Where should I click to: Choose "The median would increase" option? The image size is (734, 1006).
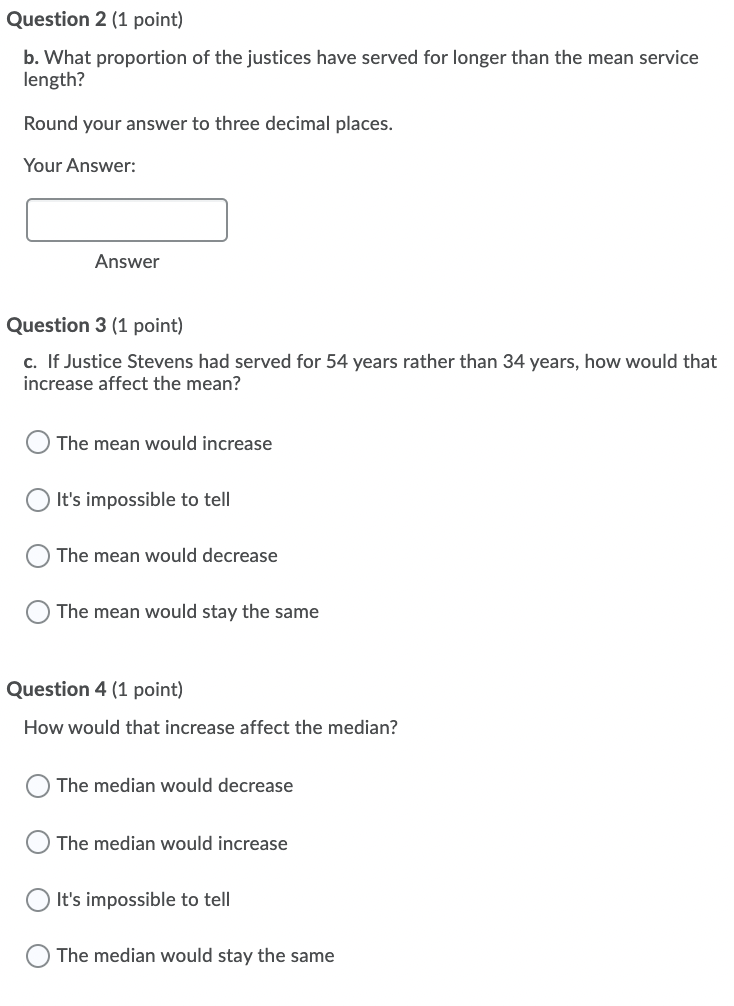coord(37,842)
